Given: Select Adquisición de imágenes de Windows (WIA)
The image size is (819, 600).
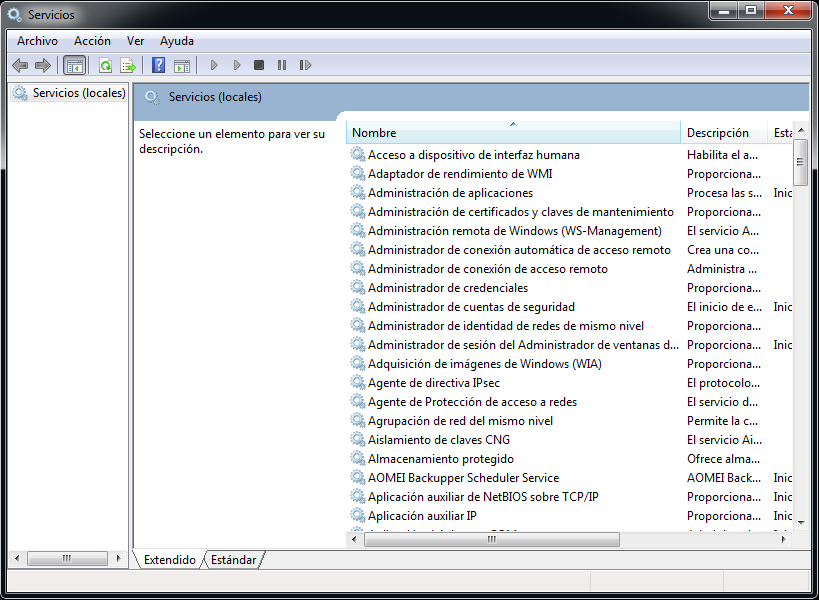Looking at the screenshot, I should coord(485,364).
